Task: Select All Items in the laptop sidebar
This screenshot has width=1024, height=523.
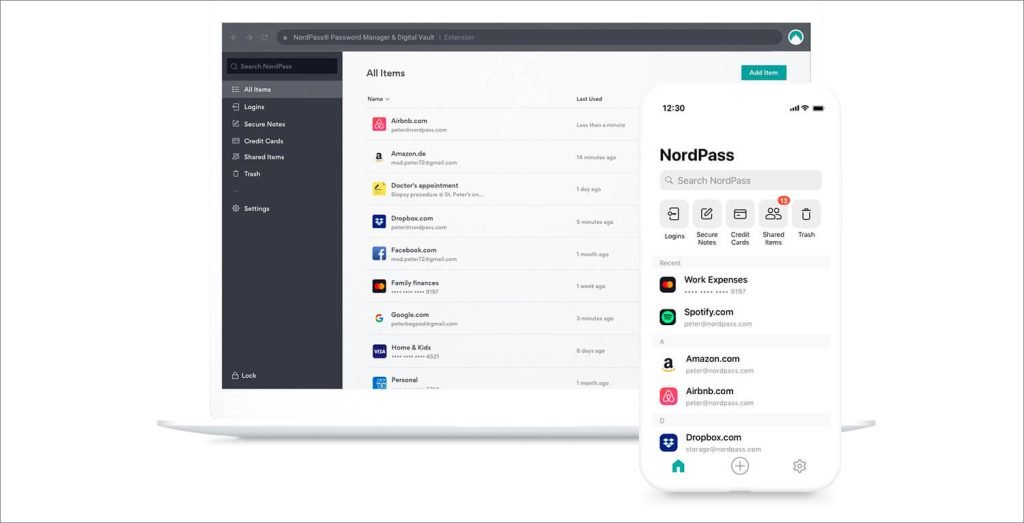Action: click(282, 89)
